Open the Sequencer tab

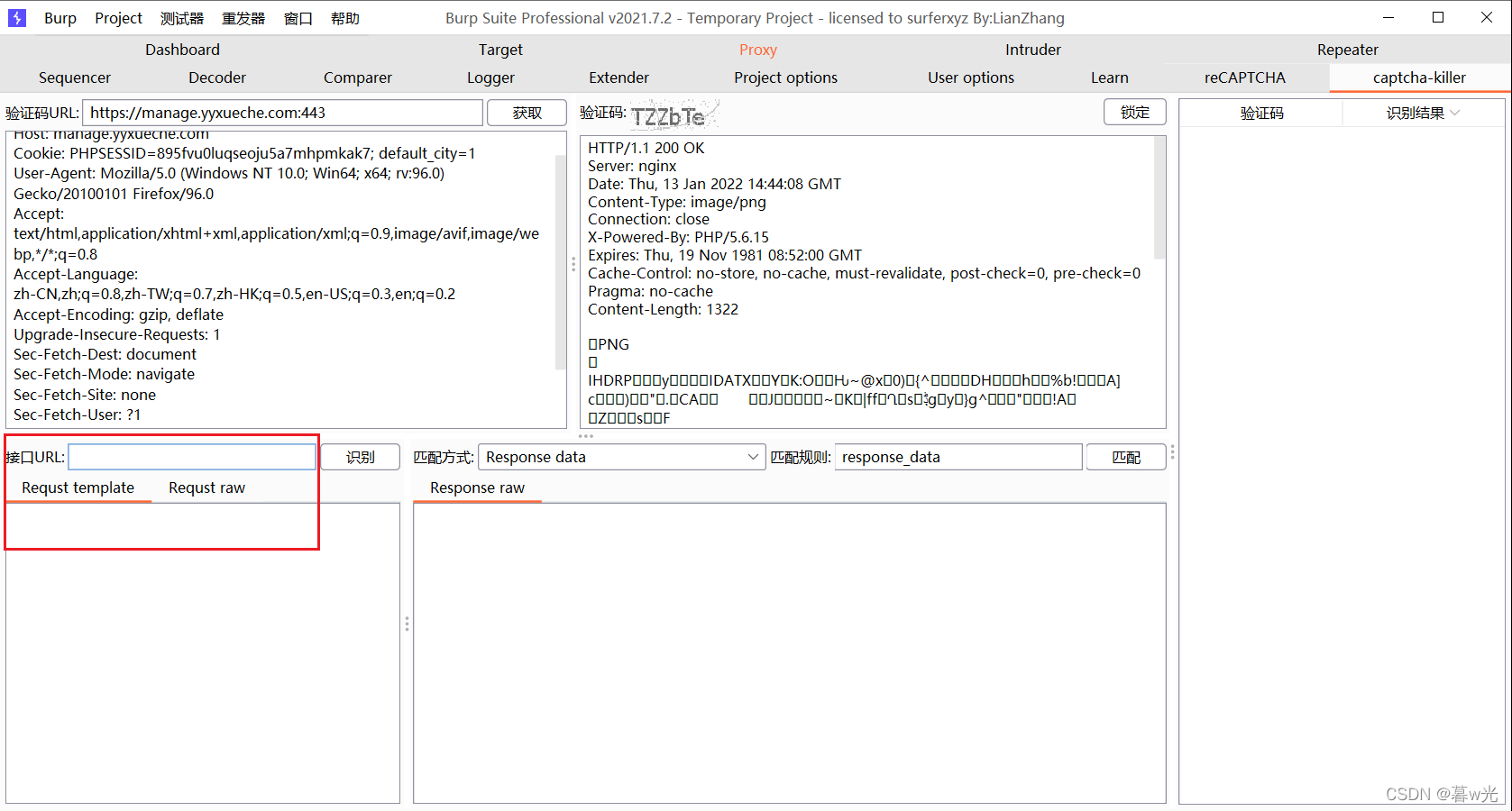tap(75, 77)
